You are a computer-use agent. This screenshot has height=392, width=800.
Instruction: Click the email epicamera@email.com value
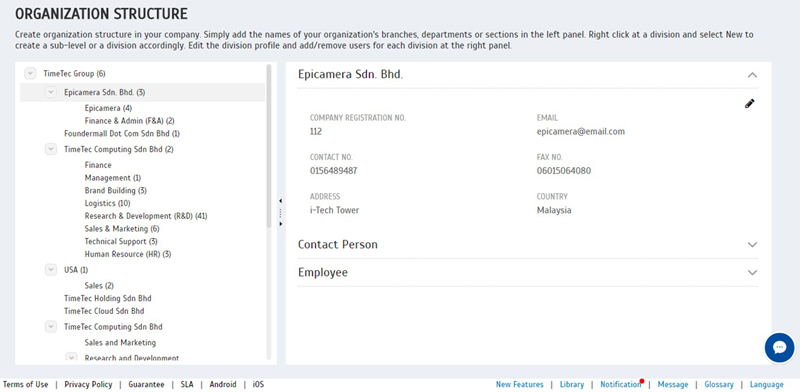pyautogui.click(x=581, y=132)
